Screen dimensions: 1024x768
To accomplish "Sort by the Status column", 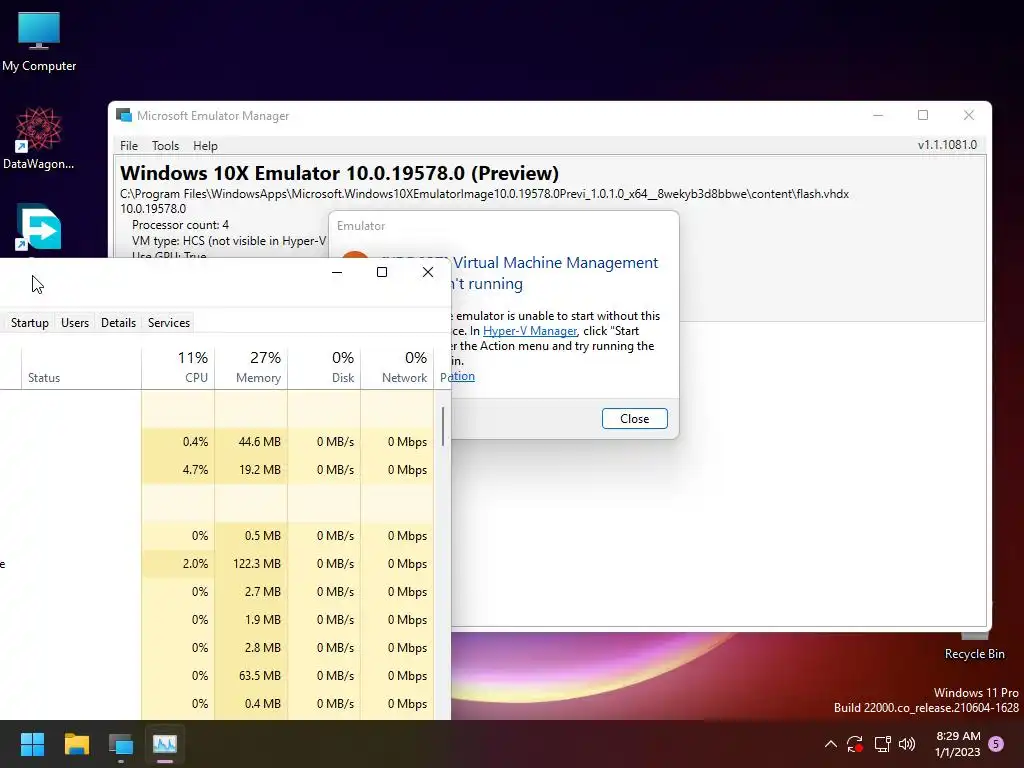I will click(x=81, y=369).
